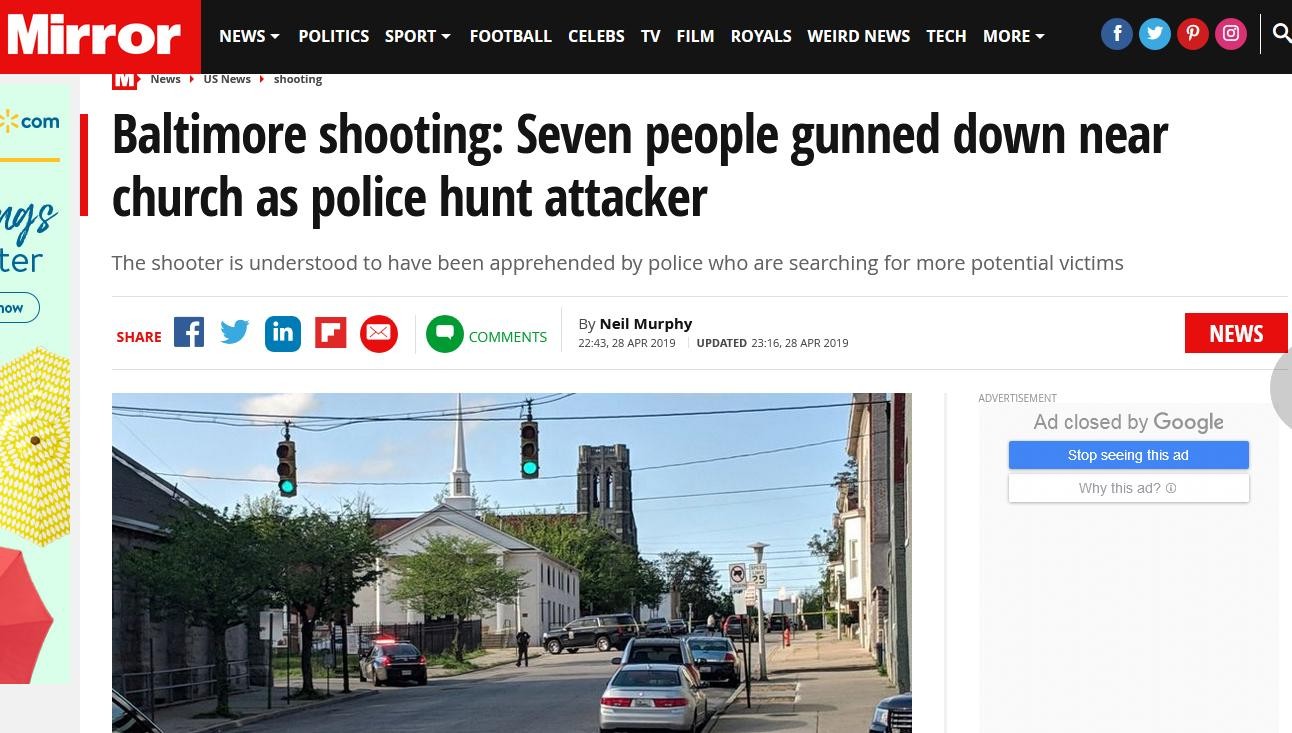Open the COMMENTS section
The height and width of the screenshot is (733, 1292).
tap(487, 335)
